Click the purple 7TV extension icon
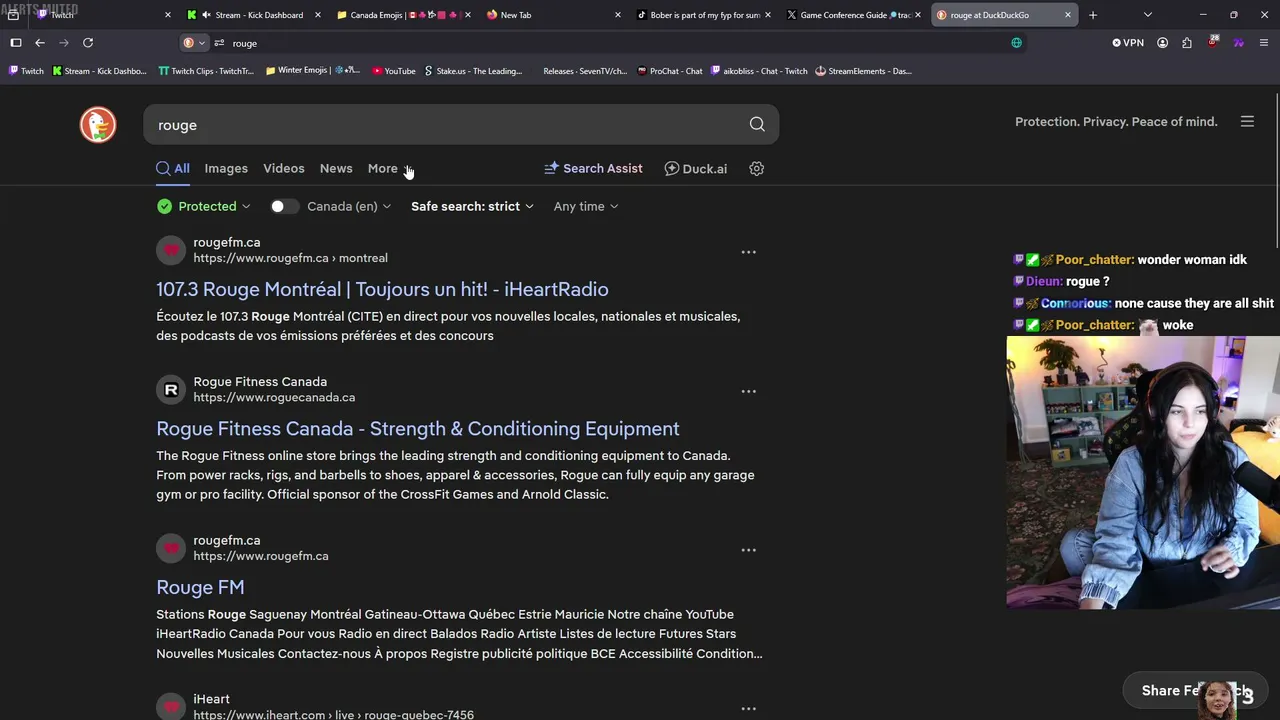The width and height of the screenshot is (1280, 720). coord(1239,43)
